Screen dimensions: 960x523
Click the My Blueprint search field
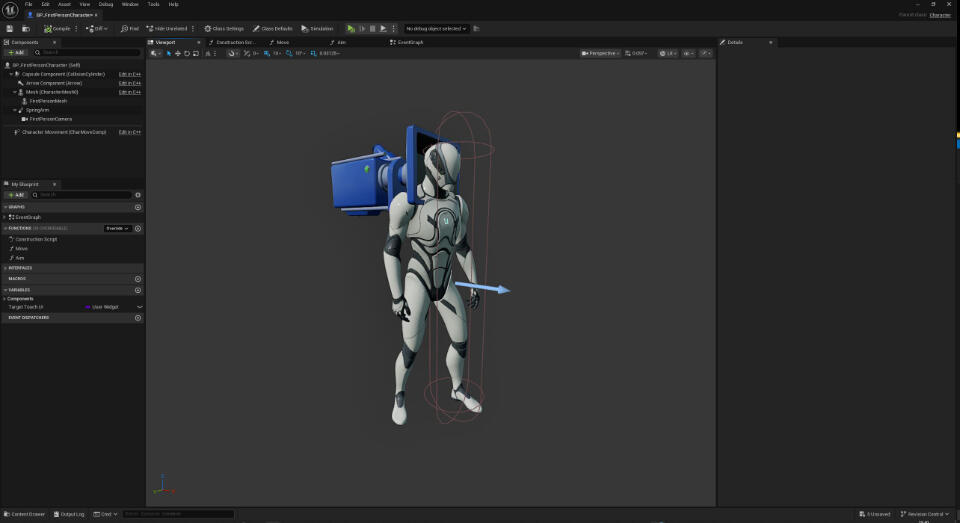[x=81, y=195]
